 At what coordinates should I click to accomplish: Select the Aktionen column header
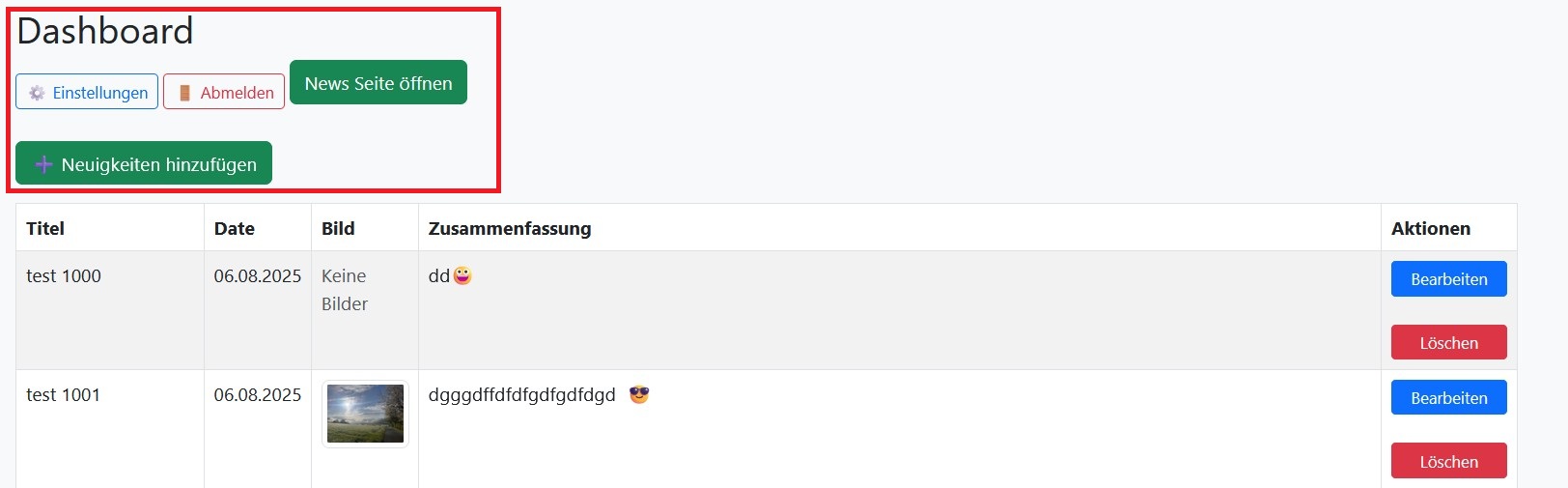tap(1431, 229)
